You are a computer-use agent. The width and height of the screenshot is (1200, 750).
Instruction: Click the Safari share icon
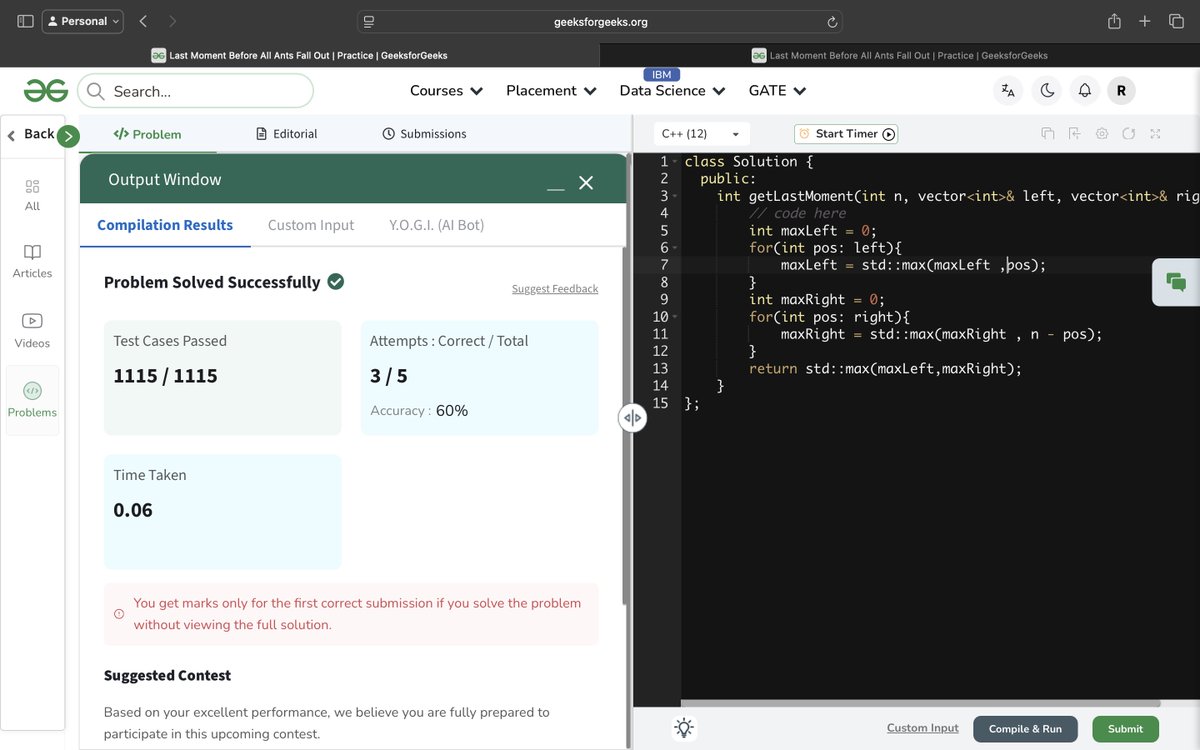pyautogui.click(x=1114, y=21)
